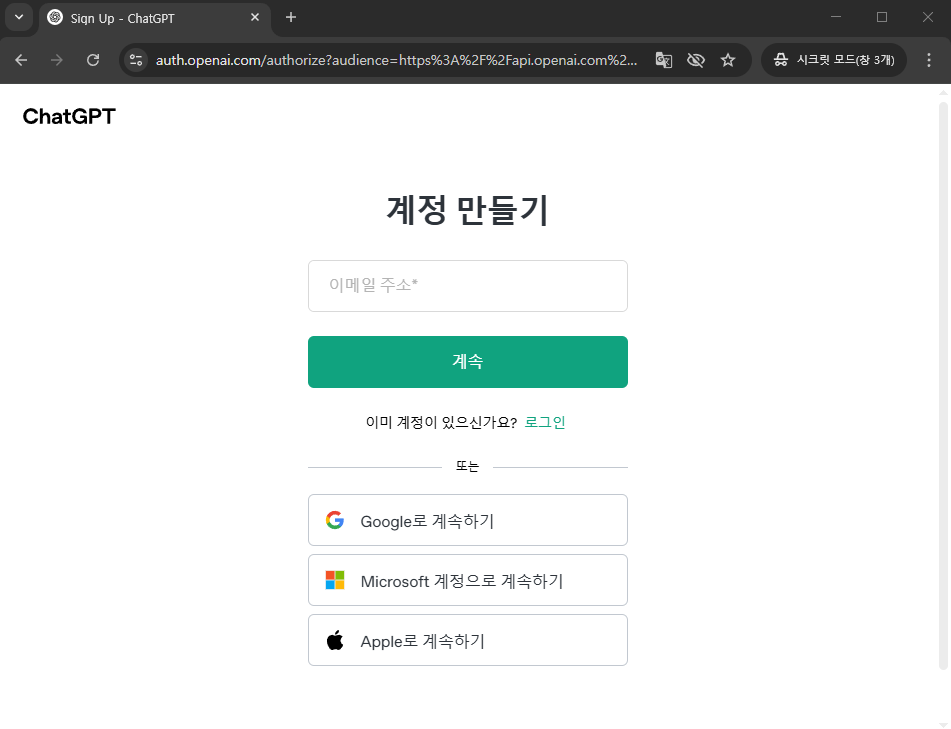The image size is (951, 729).
Task: Click the address bar URL
Action: tap(396, 60)
